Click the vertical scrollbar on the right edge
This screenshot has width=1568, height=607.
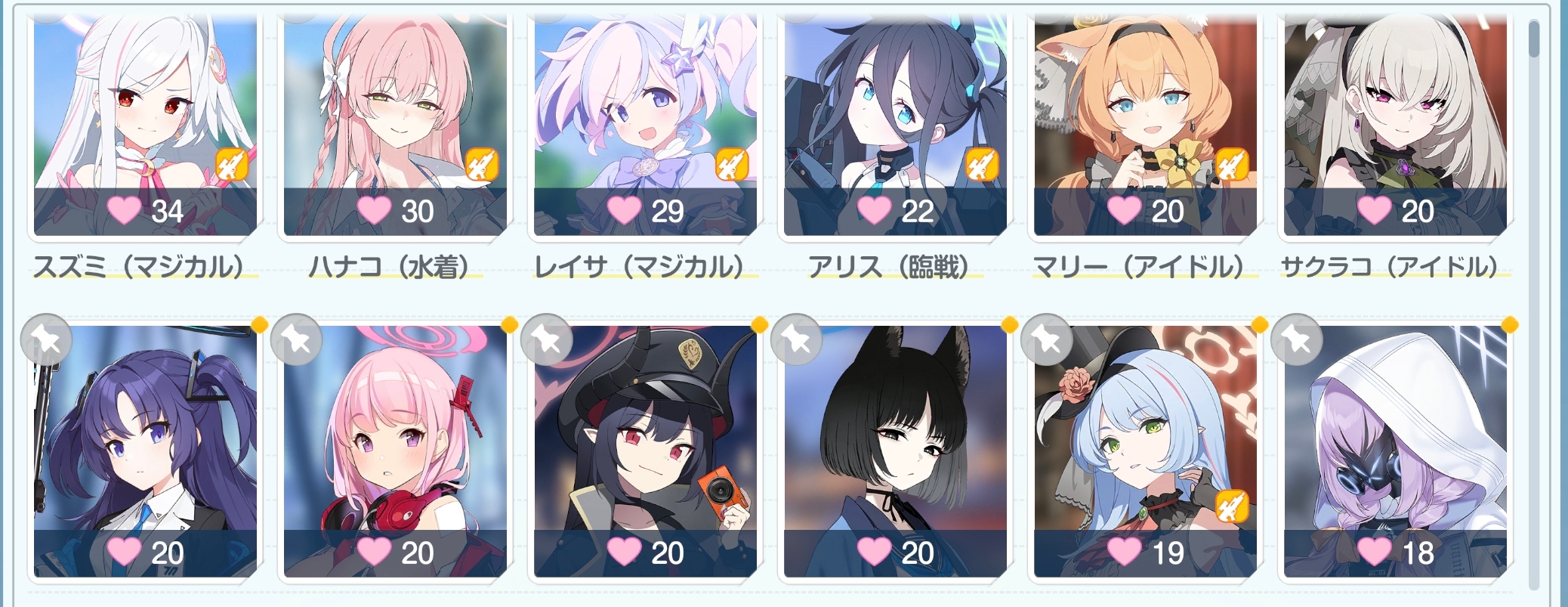1533,302
